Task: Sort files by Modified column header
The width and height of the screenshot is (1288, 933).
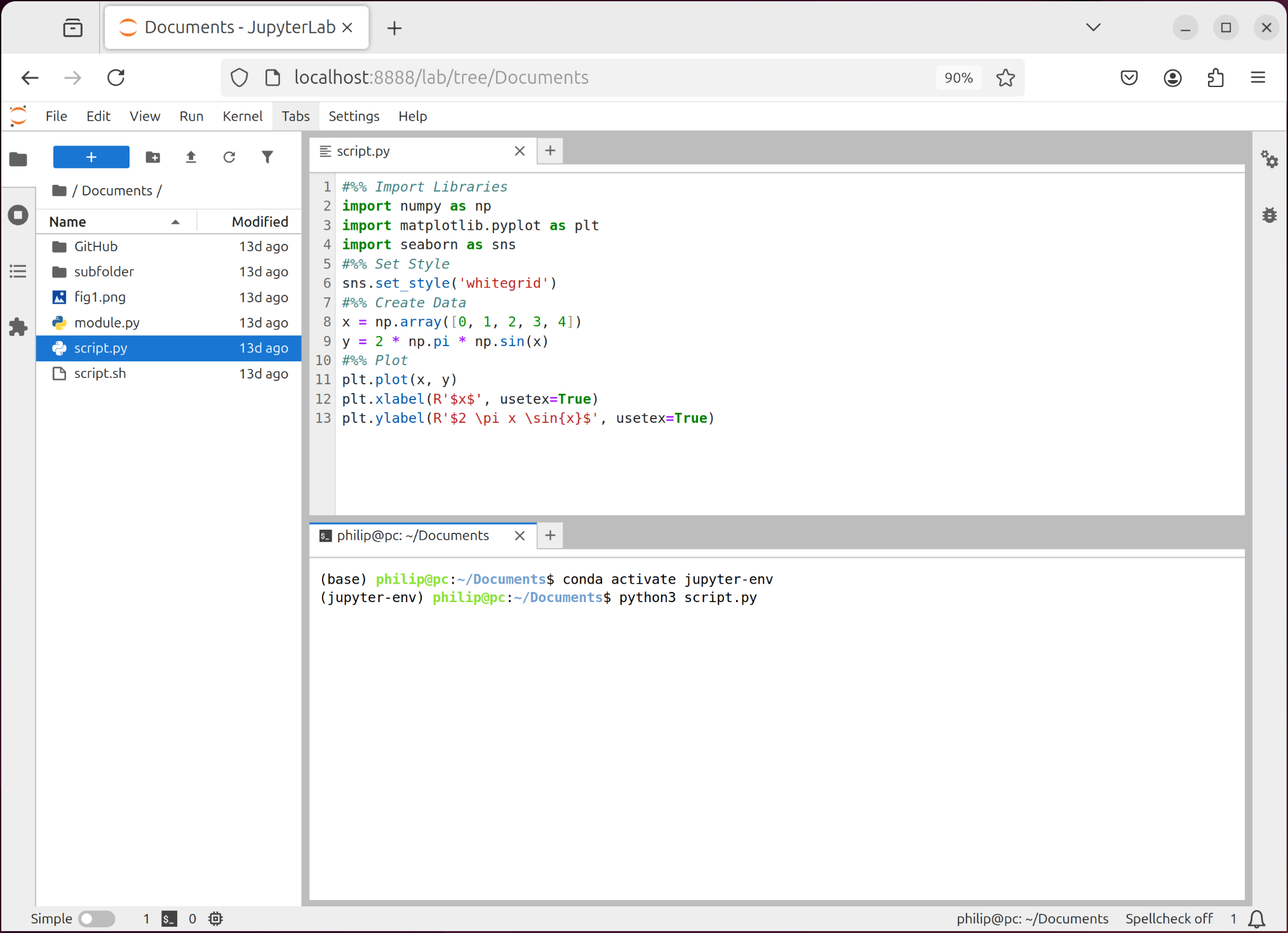Action: 249,222
